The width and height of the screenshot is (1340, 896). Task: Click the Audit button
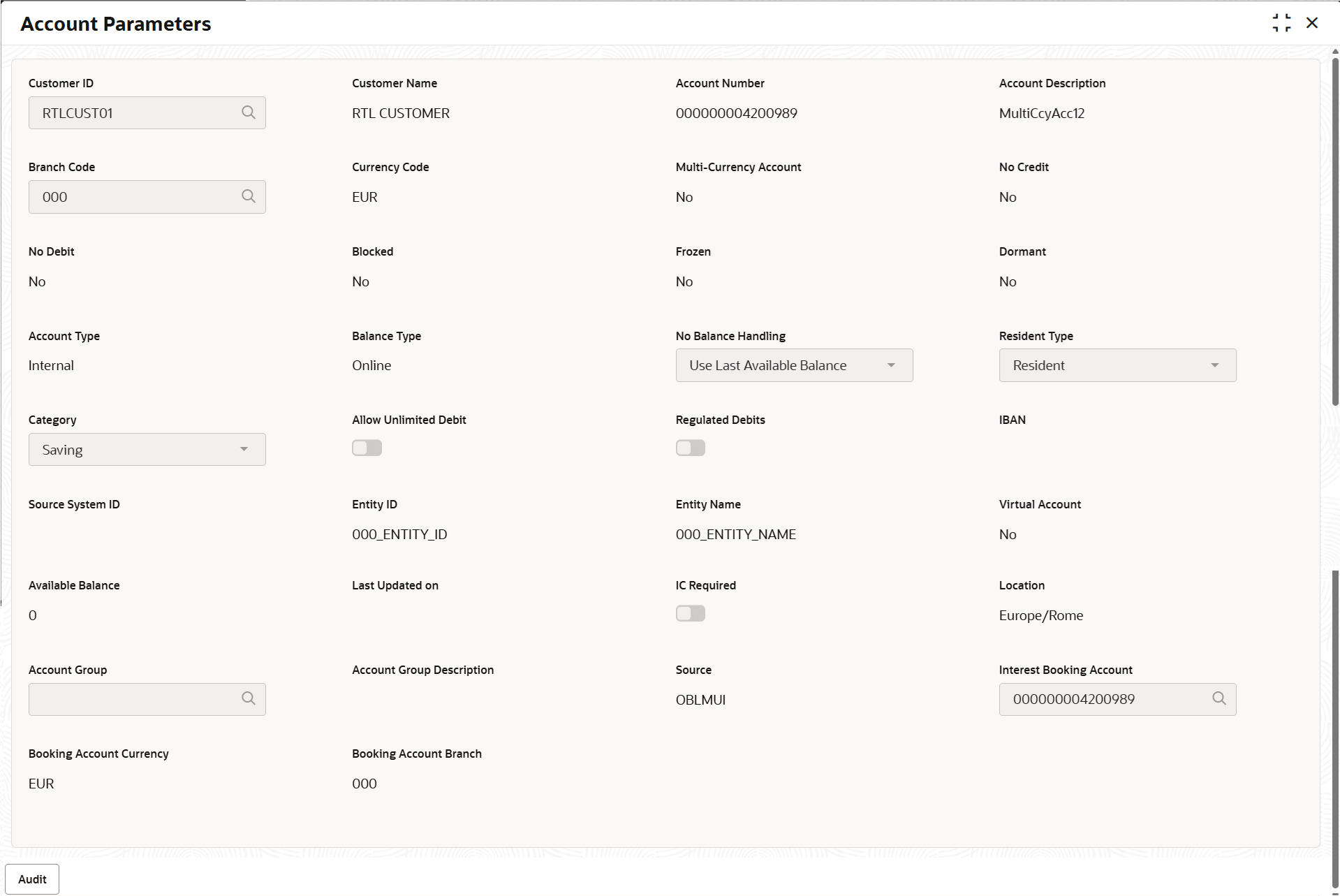32,879
